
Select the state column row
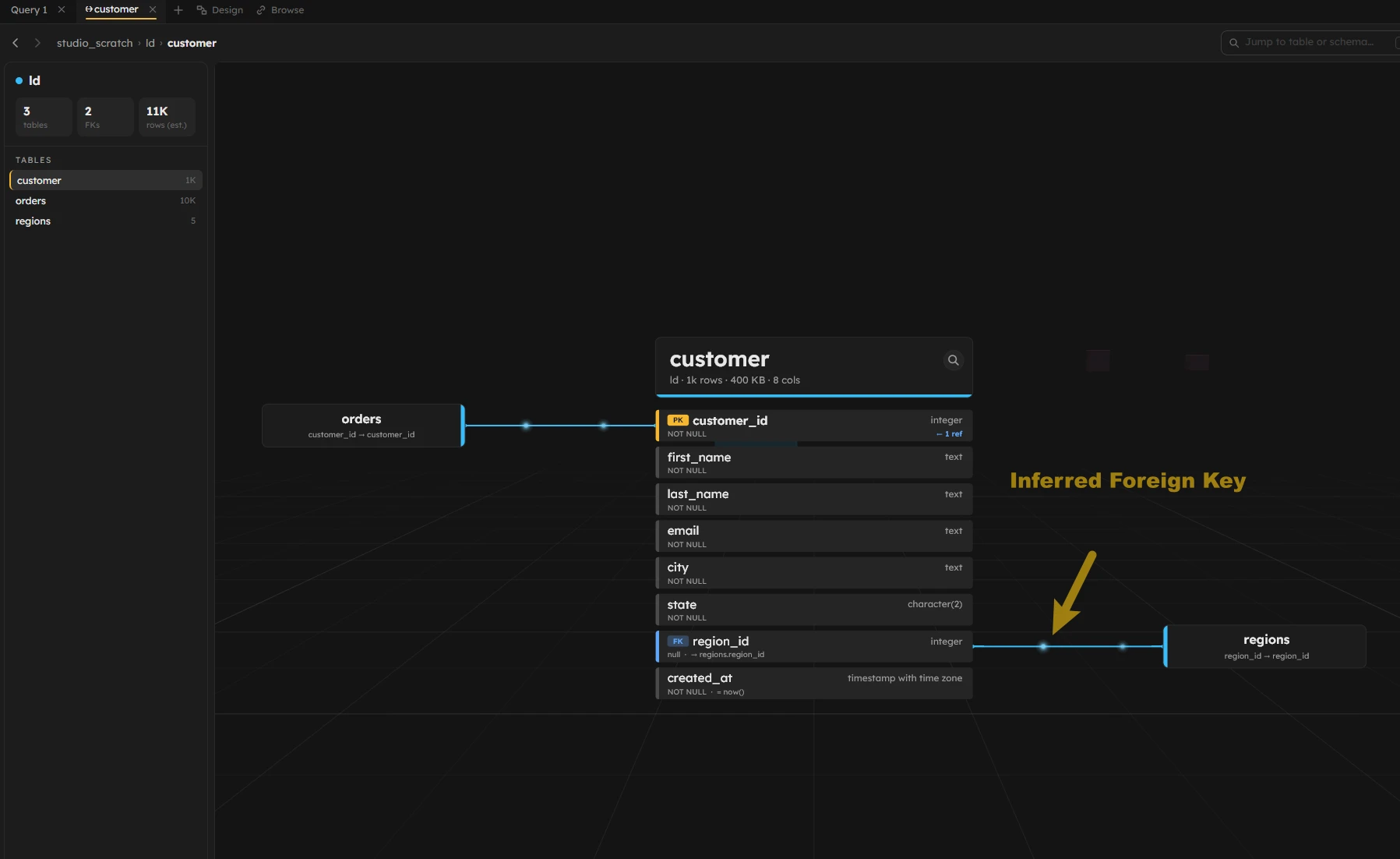(x=814, y=610)
